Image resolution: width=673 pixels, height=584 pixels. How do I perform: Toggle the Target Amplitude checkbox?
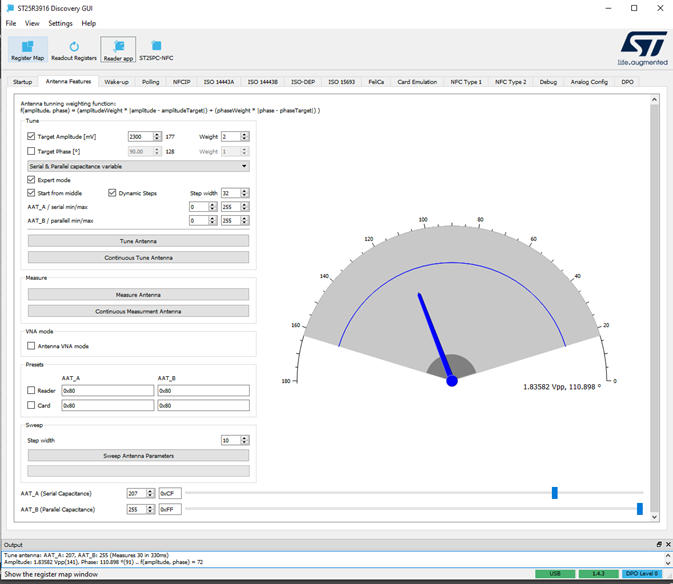pos(31,136)
